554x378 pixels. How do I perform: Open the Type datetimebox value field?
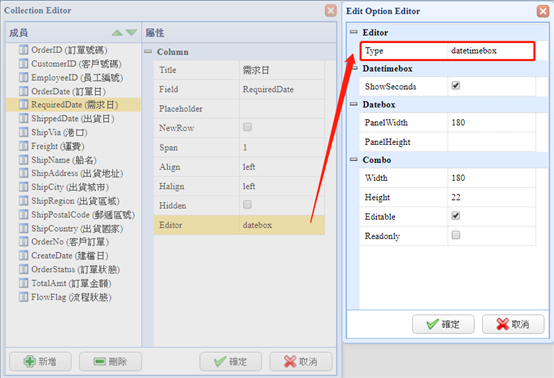tap(491, 51)
